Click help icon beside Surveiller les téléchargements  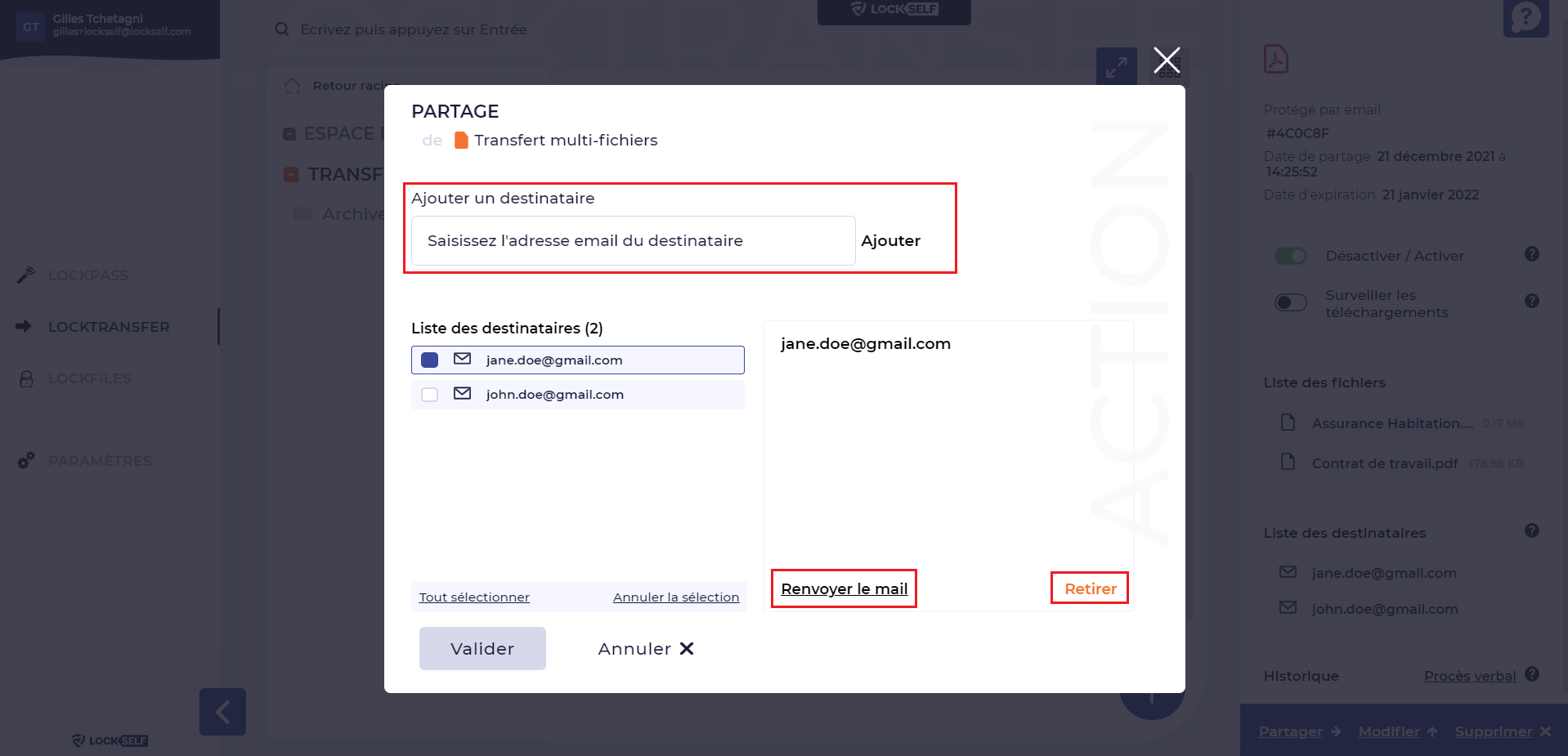point(1531,301)
